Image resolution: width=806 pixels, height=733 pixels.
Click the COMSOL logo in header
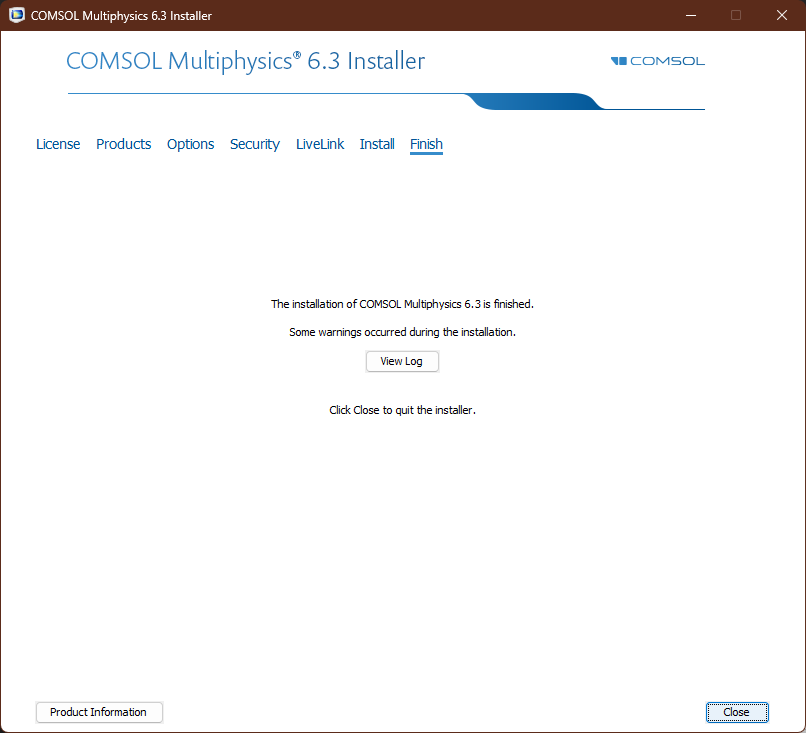[657, 61]
